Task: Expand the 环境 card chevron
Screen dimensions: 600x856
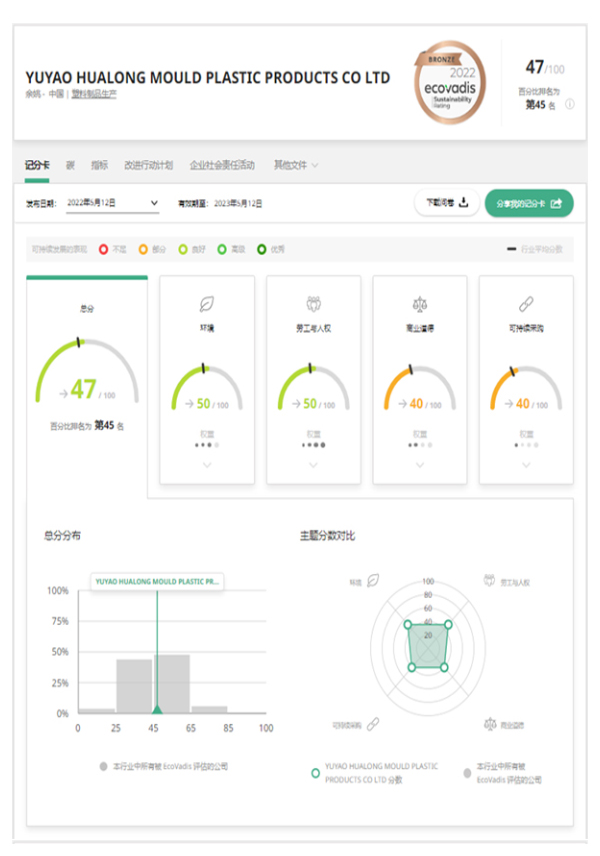Action: click(207, 465)
